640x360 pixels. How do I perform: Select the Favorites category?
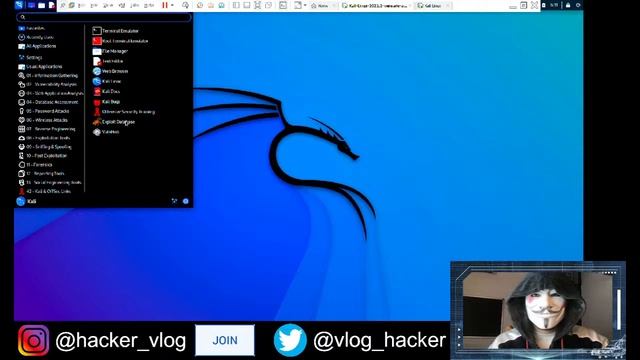coord(31,28)
